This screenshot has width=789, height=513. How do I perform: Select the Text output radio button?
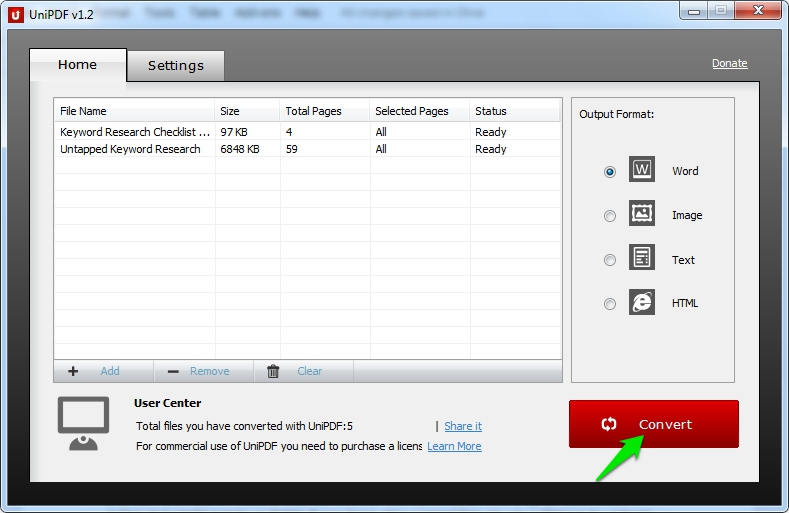point(609,260)
